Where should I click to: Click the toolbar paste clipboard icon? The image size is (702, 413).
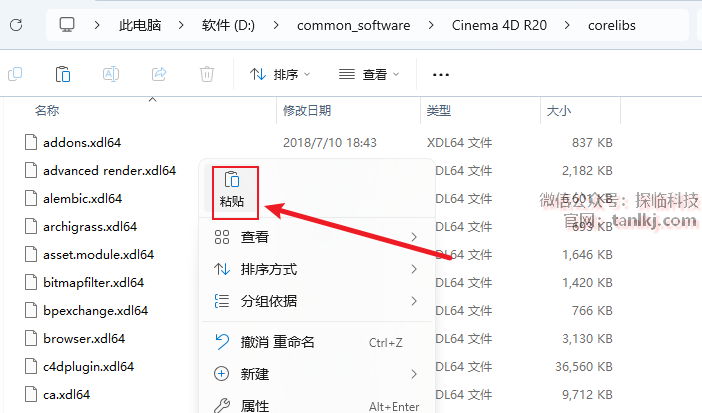(x=63, y=74)
